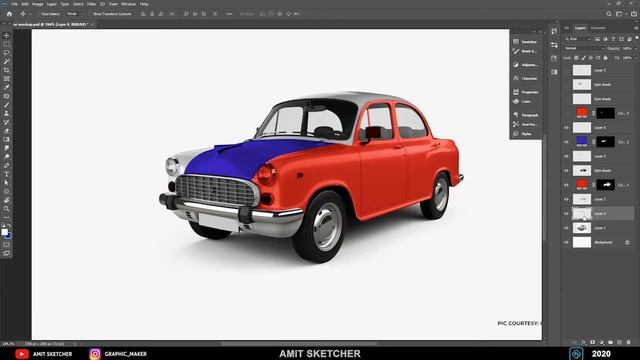Click the delete layer trash icon
This screenshot has height=360, width=640.
coord(628,342)
